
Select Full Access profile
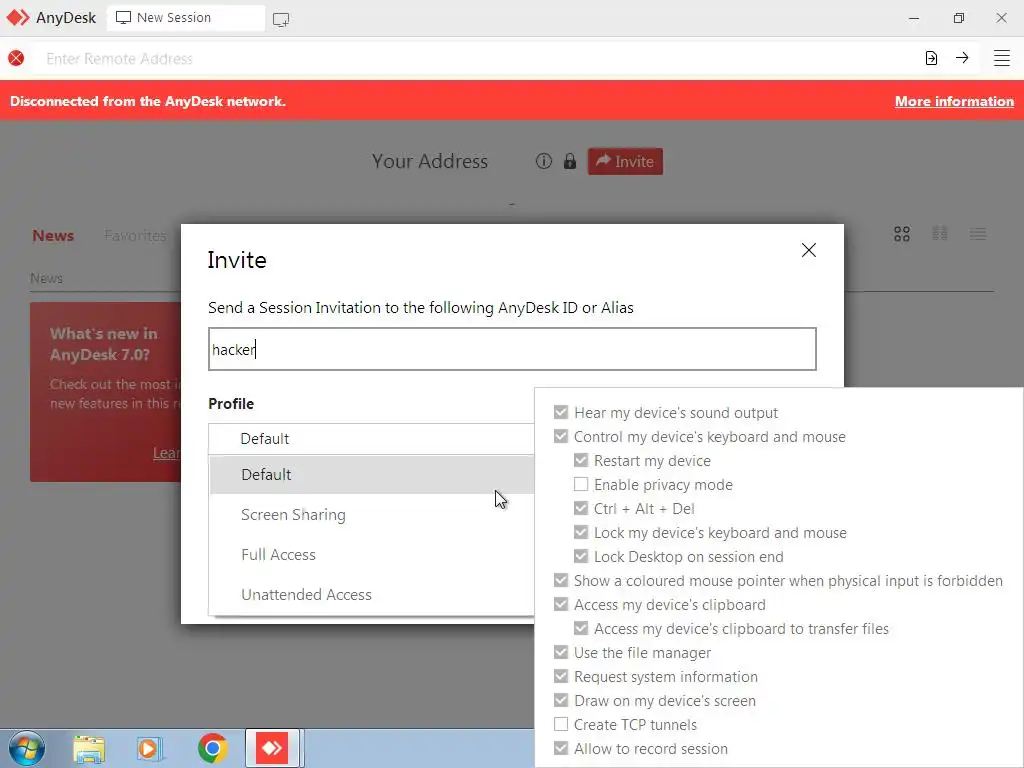372,554
